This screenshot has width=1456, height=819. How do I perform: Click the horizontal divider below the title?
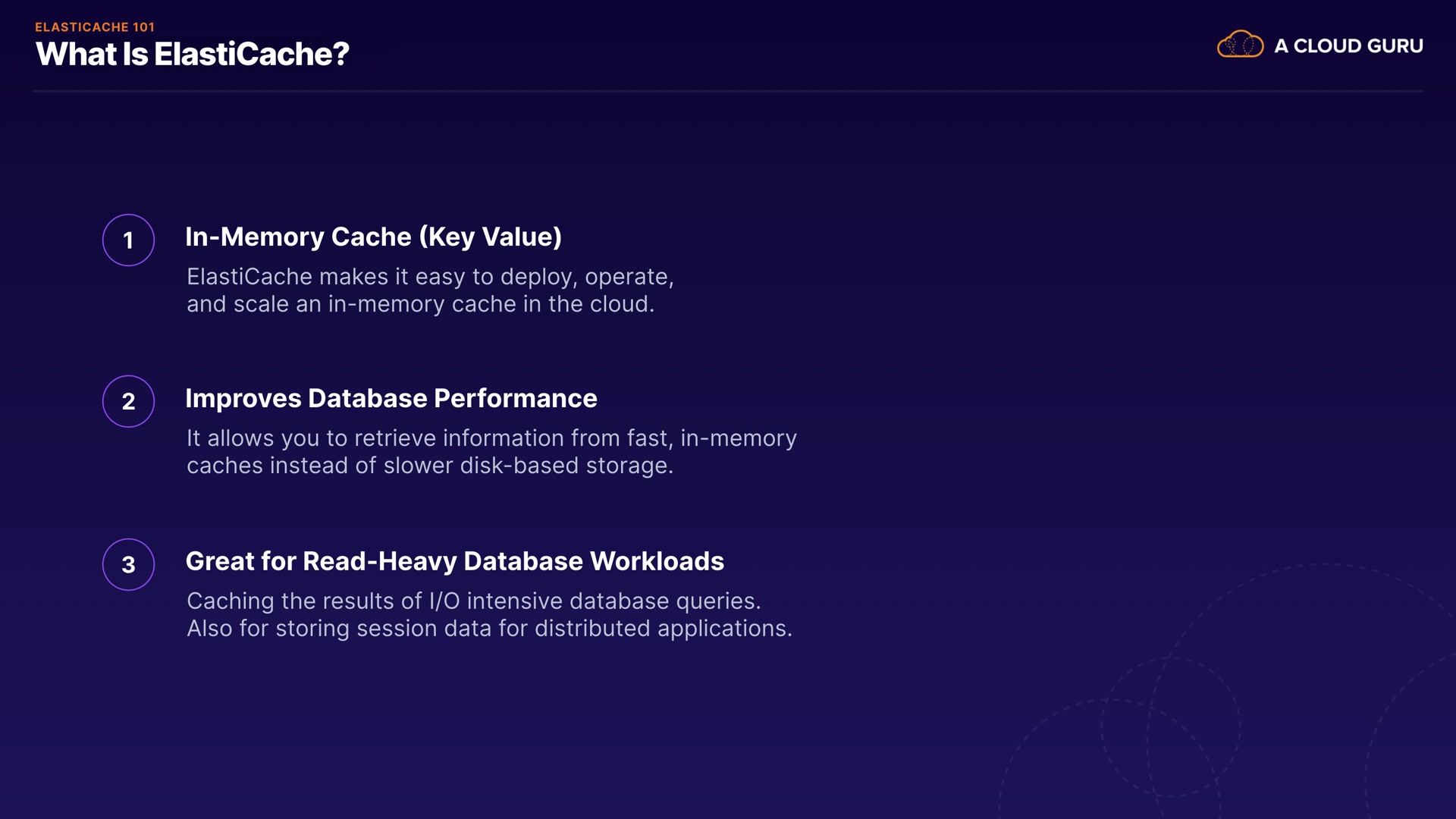(728, 92)
